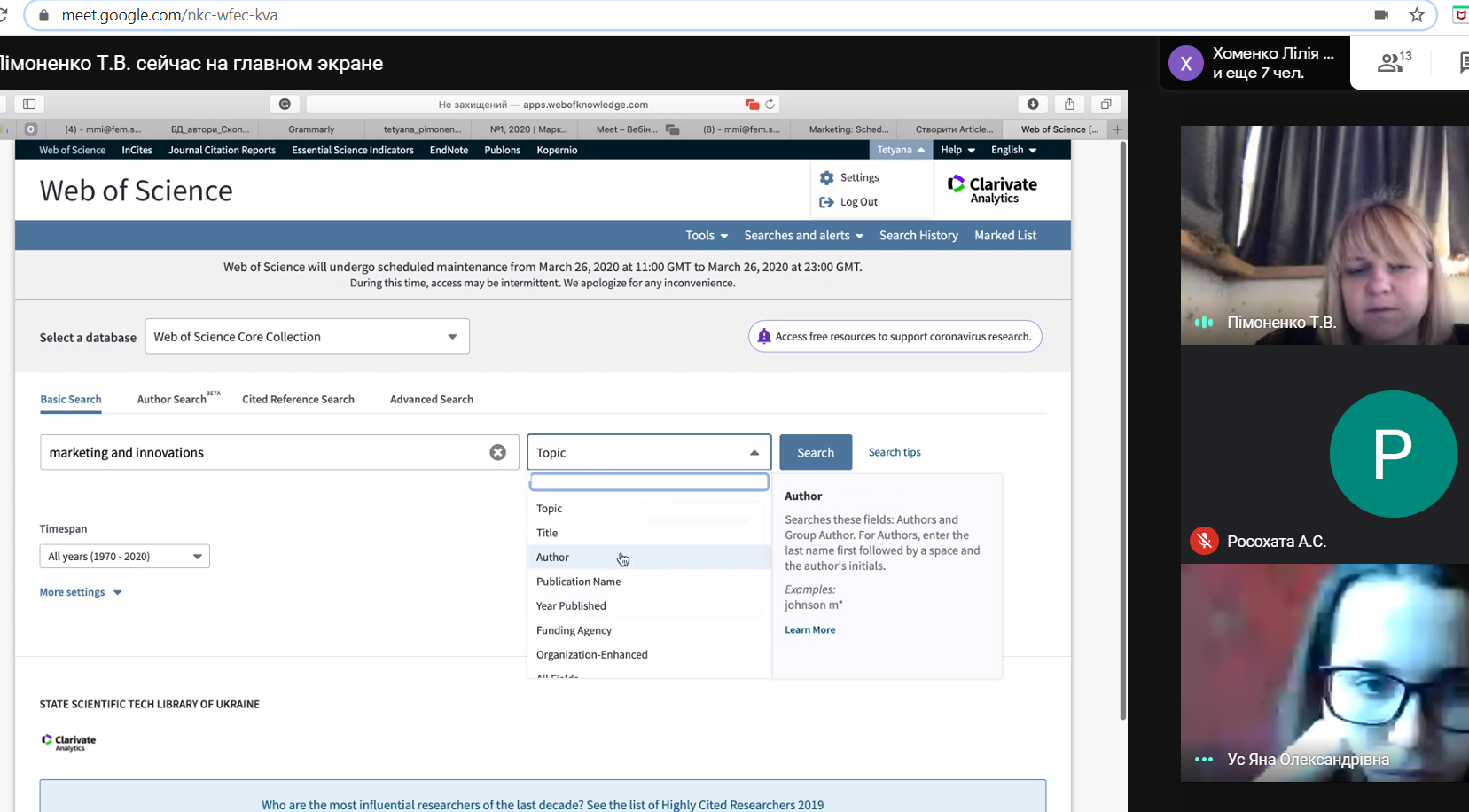Click the avatar X next to Хоменко Лілія
This screenshot has width=1469, height=812.
point(1185,63)
